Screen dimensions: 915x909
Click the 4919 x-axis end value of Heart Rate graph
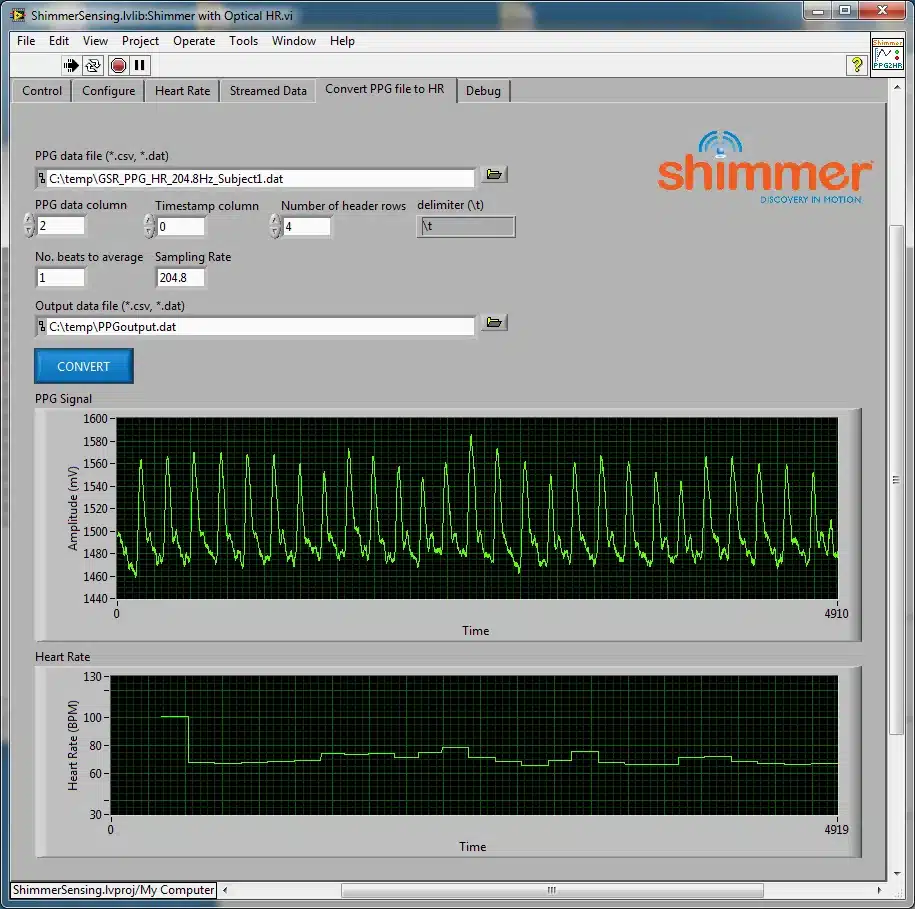click(x=836, y=830)
